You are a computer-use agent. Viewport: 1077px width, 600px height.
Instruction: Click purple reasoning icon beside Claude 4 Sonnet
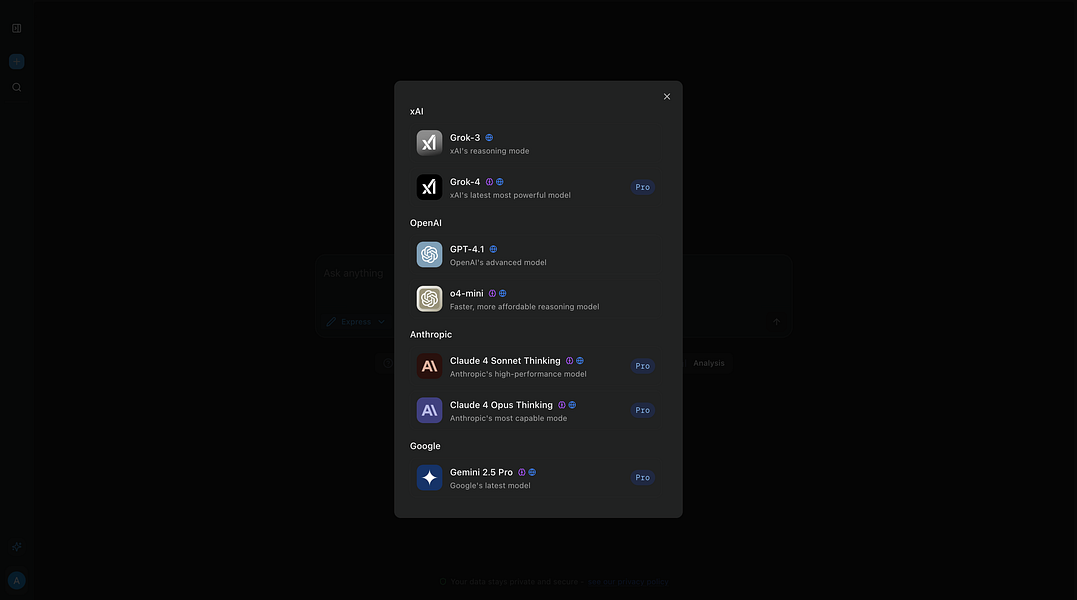click(x=569, y=360)
